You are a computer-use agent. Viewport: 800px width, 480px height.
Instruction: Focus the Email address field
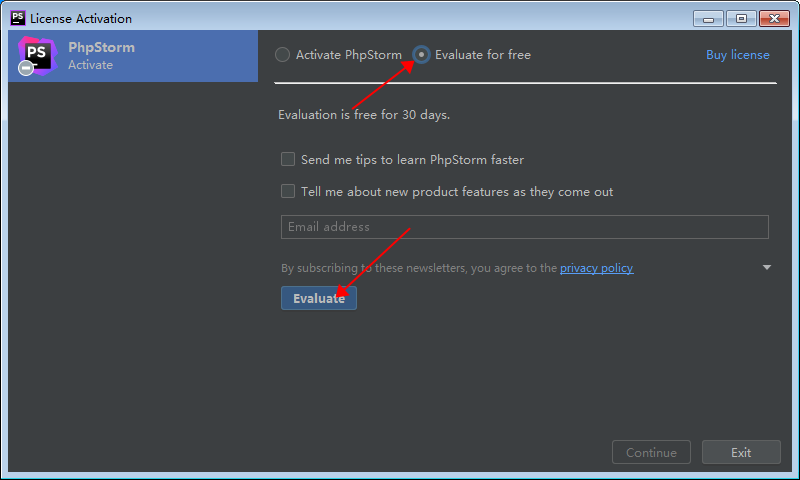524,227
